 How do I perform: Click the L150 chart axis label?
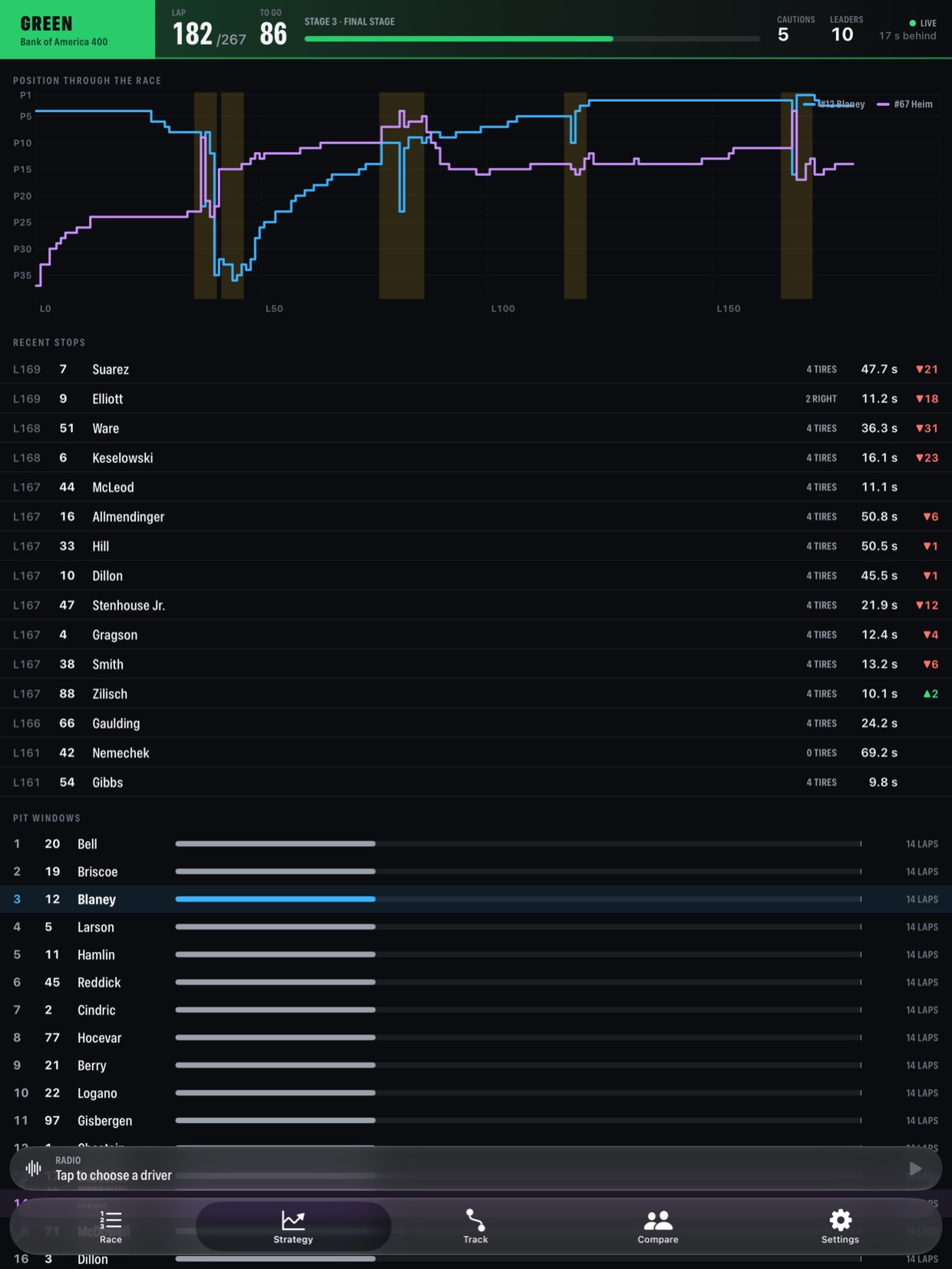[729, 309]
